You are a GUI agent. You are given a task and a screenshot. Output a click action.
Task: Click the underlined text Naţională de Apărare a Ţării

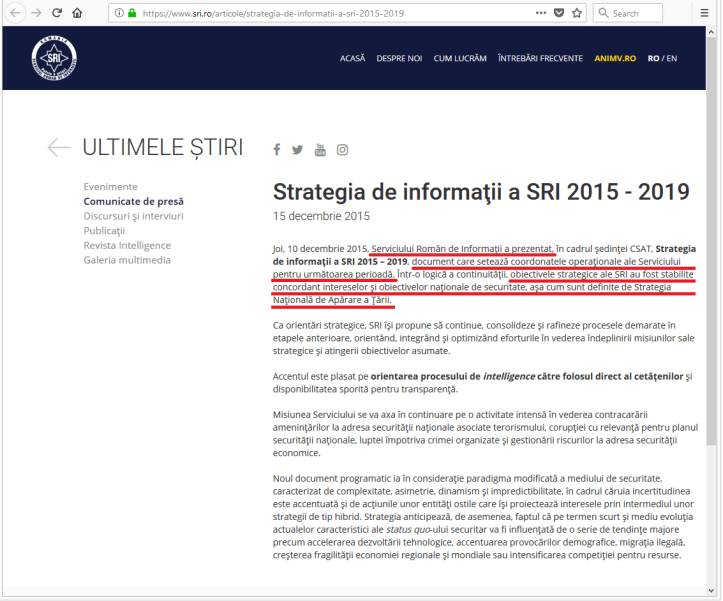[332, 300]
